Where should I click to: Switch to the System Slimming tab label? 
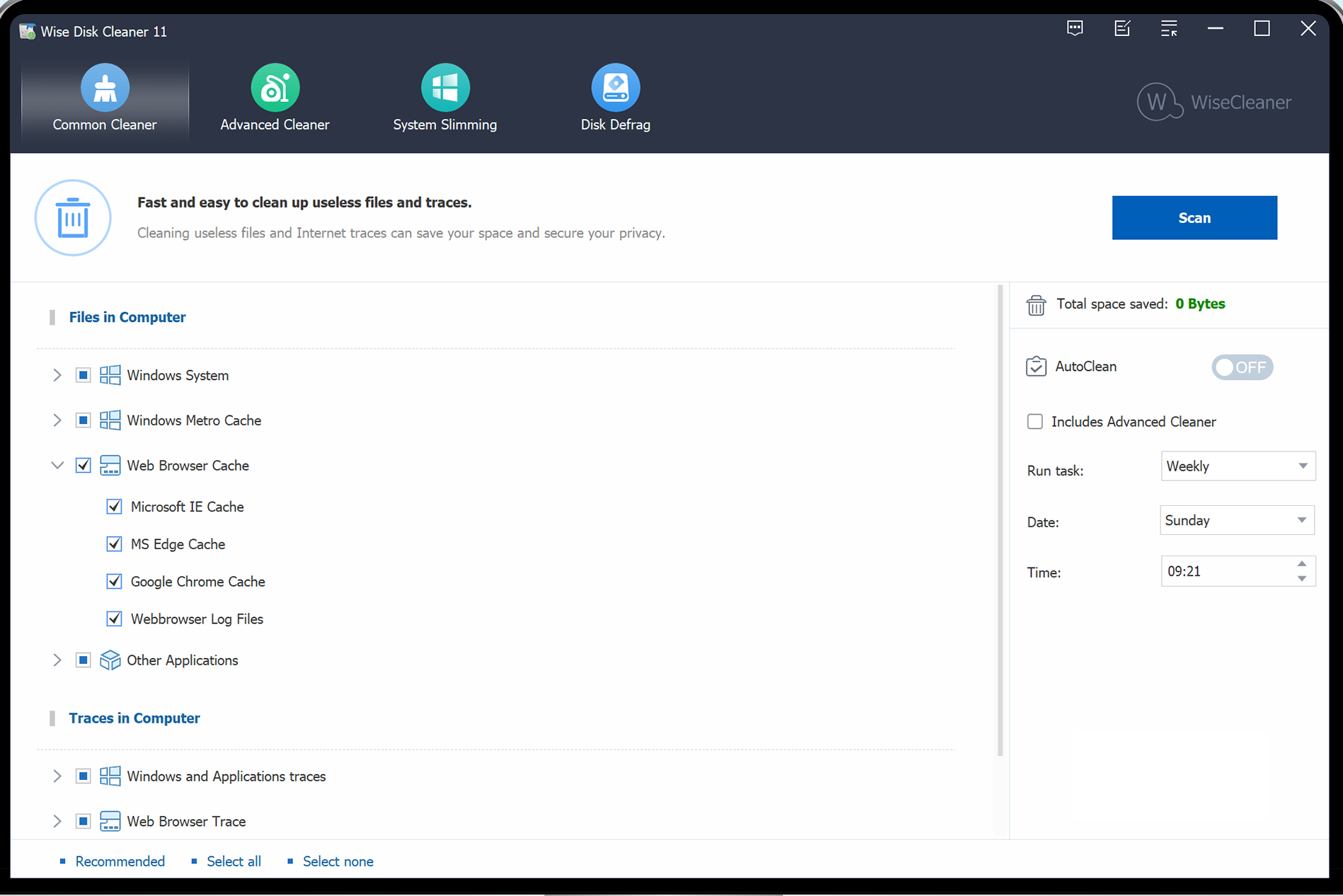445,125
